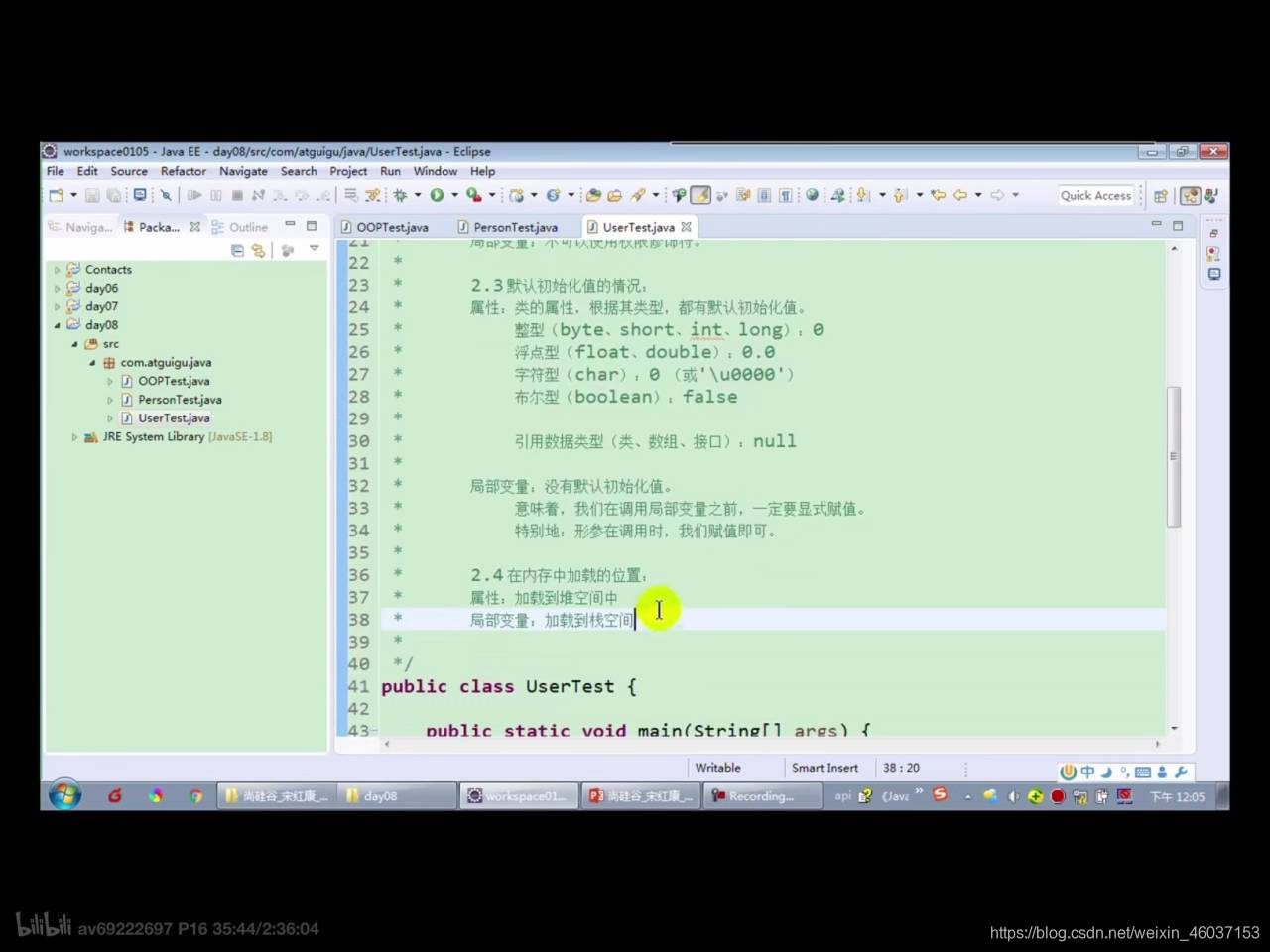The height and width of the screenshot is (952, 1270).
Task: Open the File menu
Action: point(56,171)
